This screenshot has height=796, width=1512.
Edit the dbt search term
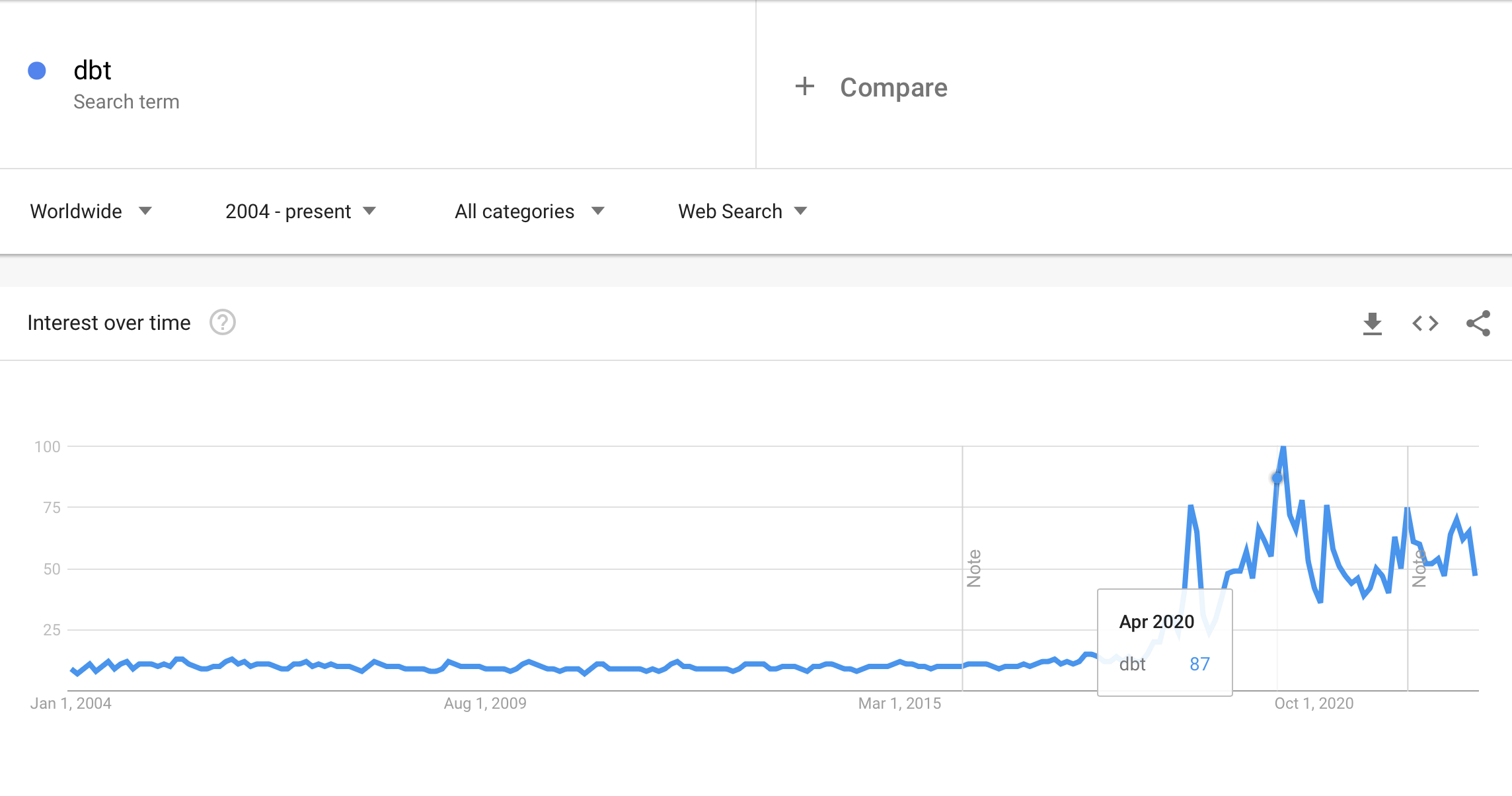93,71
